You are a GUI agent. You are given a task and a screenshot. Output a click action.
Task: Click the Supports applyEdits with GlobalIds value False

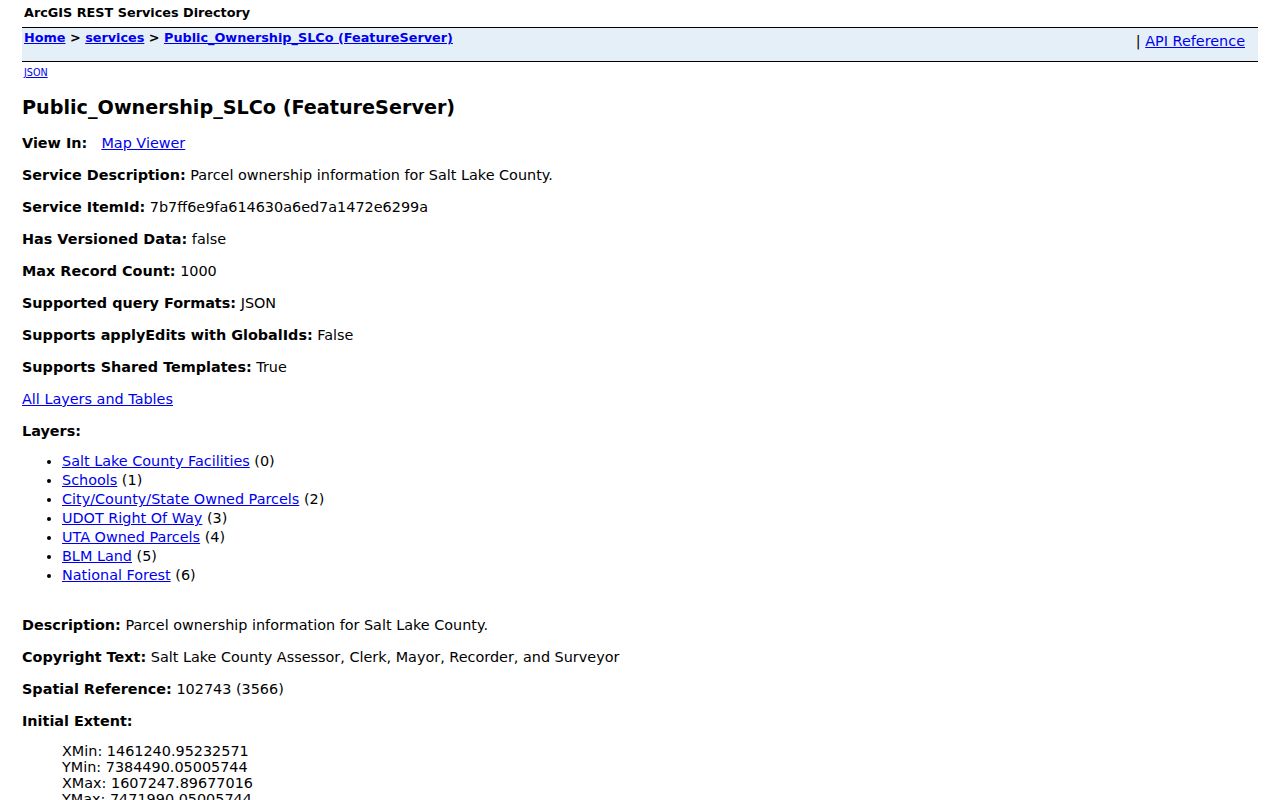335,335
